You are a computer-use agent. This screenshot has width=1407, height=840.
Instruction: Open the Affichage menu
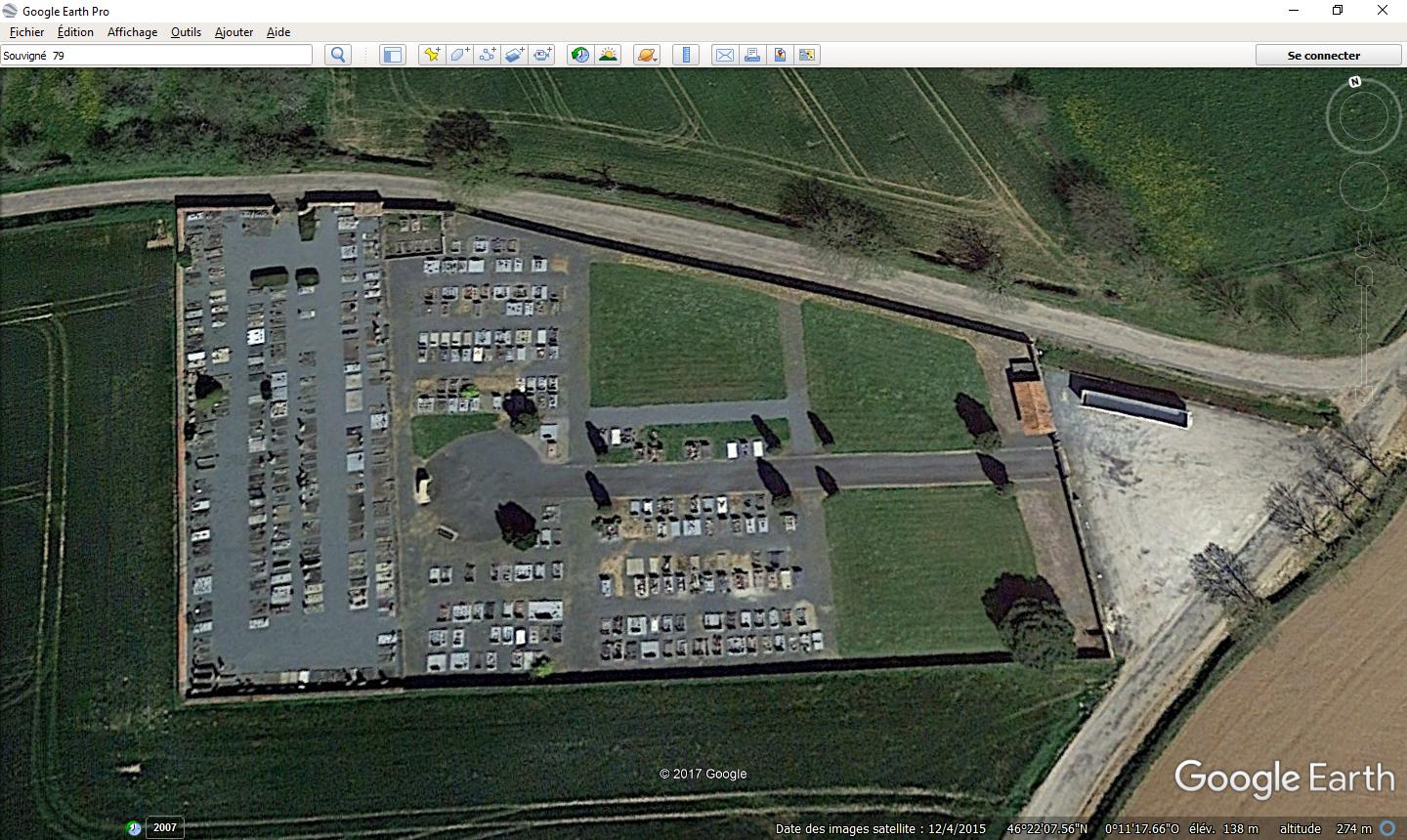coord(132,31)
